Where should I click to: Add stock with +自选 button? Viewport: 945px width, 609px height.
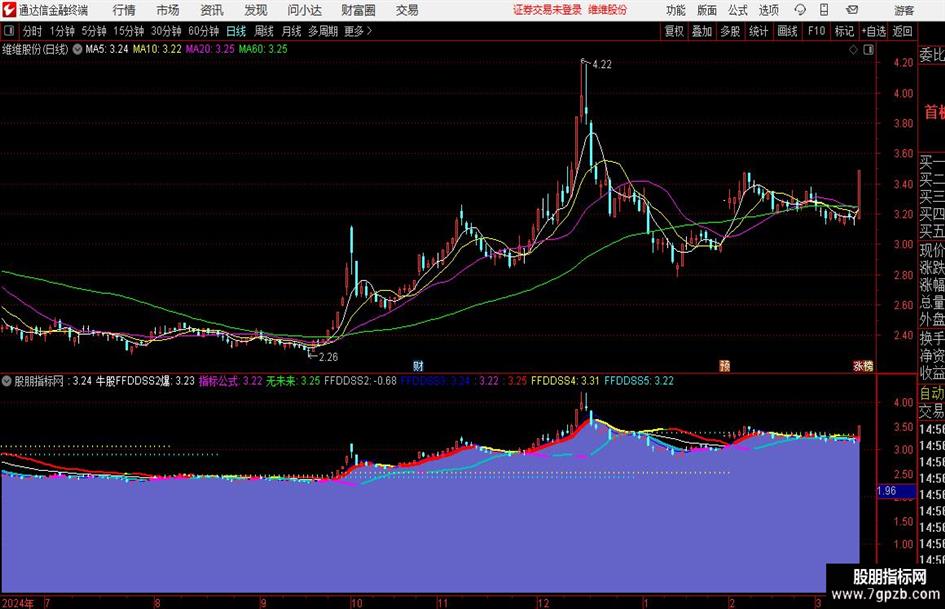tap(874, 31)
